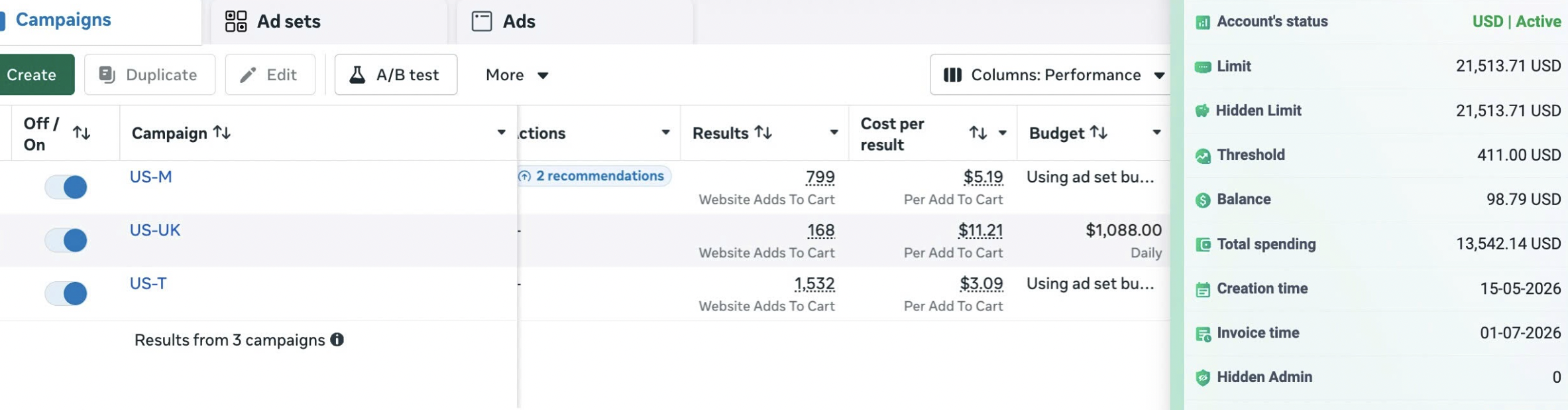Sort campaigns using the Campaign sort arrows
This screenshot has width=1568, height=410.
pos(222,133)
